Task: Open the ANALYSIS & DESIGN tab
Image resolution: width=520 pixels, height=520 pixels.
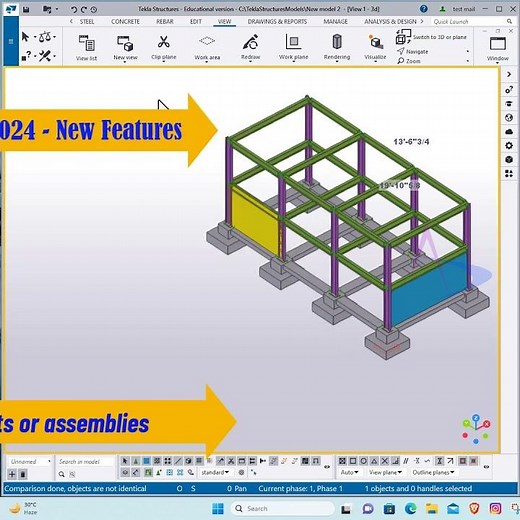Action: (x=390, y=22)
